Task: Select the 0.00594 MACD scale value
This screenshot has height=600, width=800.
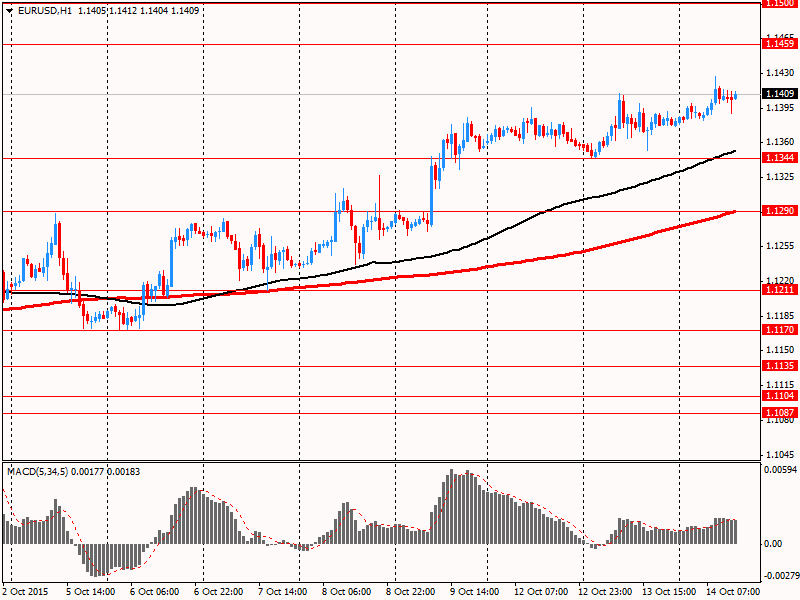Action: [x=780, y=469]
